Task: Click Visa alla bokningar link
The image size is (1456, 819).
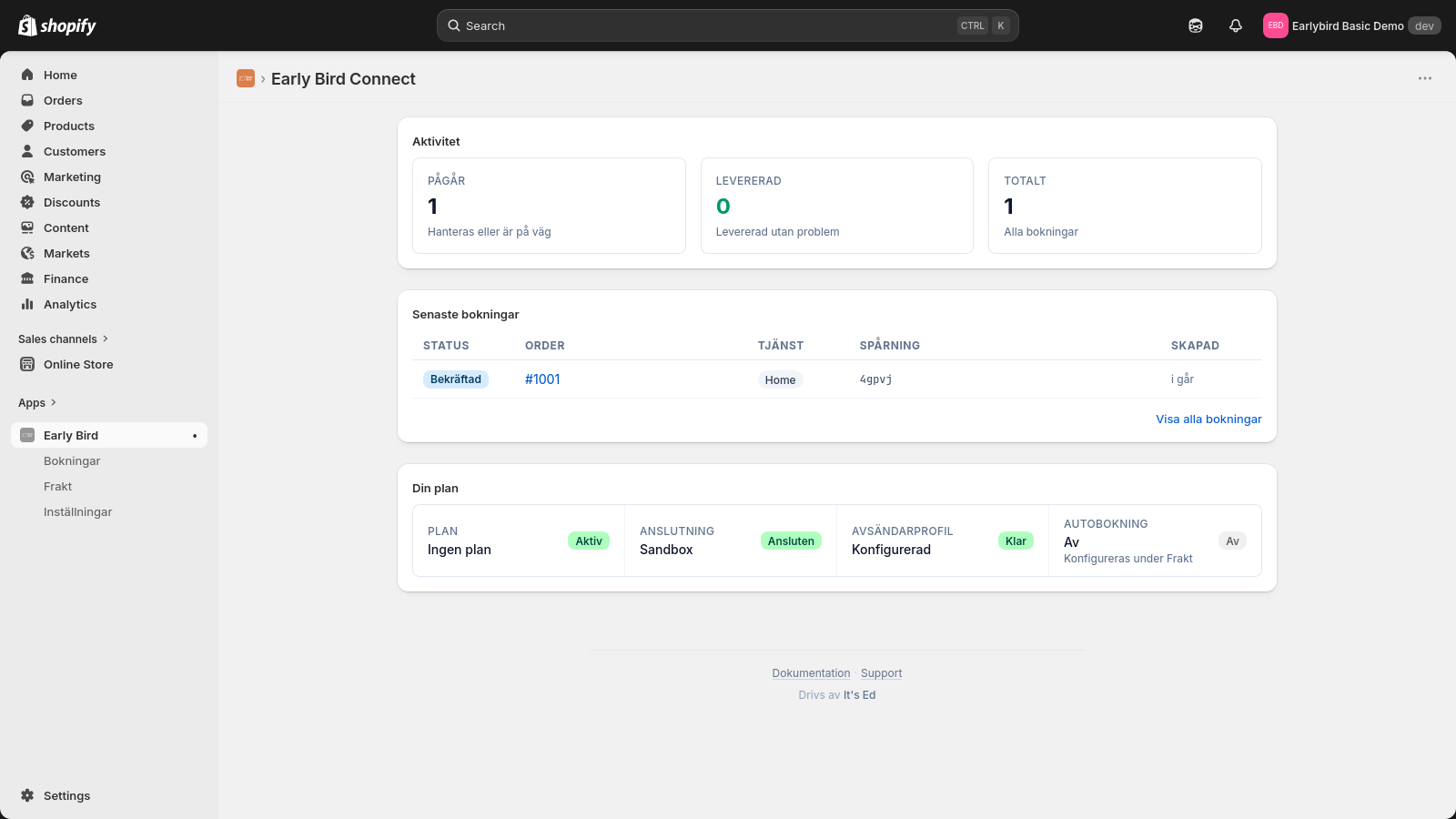Action: tap(1208, 420)
